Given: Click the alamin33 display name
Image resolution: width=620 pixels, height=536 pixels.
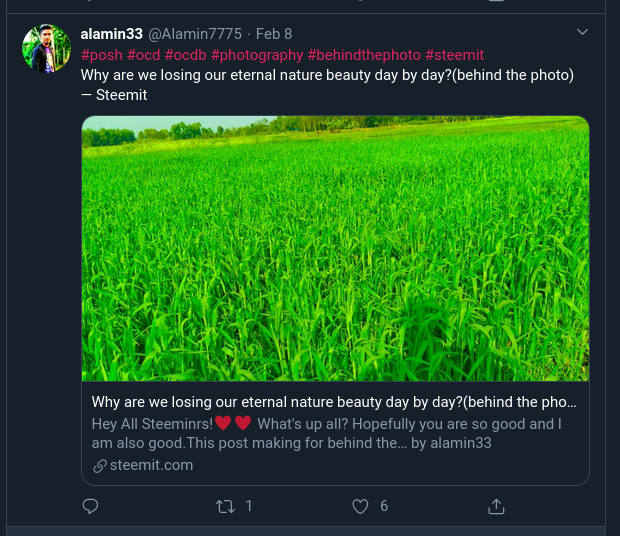Looking at the screenshot, I should (112, 34).
